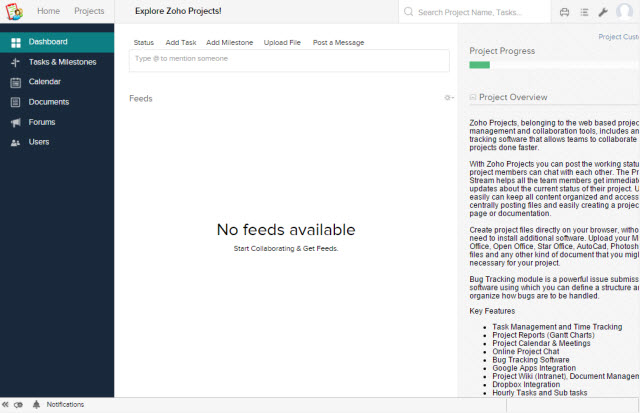Click the Feeds heading
The image size is (640, 413).
click(140, 98)
